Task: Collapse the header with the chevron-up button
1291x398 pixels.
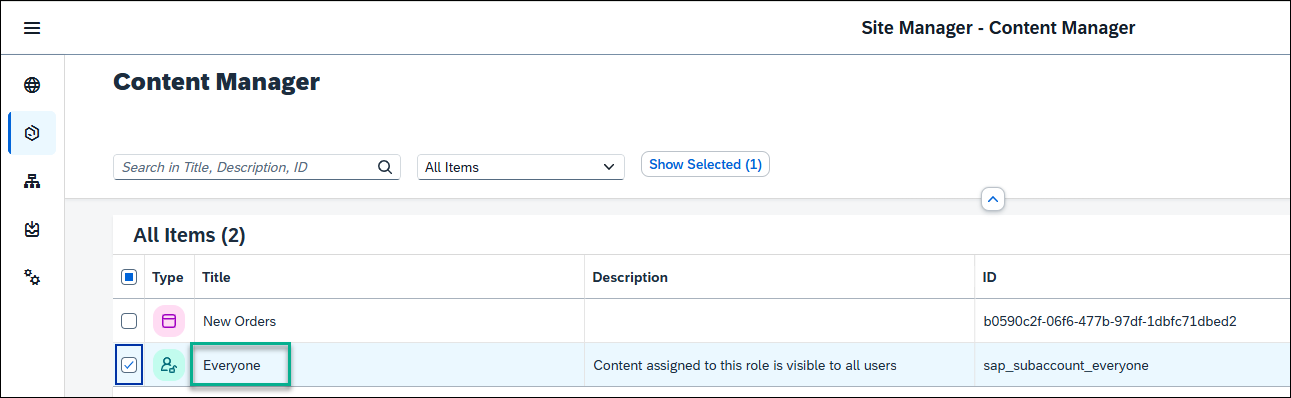Action: tap(993, 199)
